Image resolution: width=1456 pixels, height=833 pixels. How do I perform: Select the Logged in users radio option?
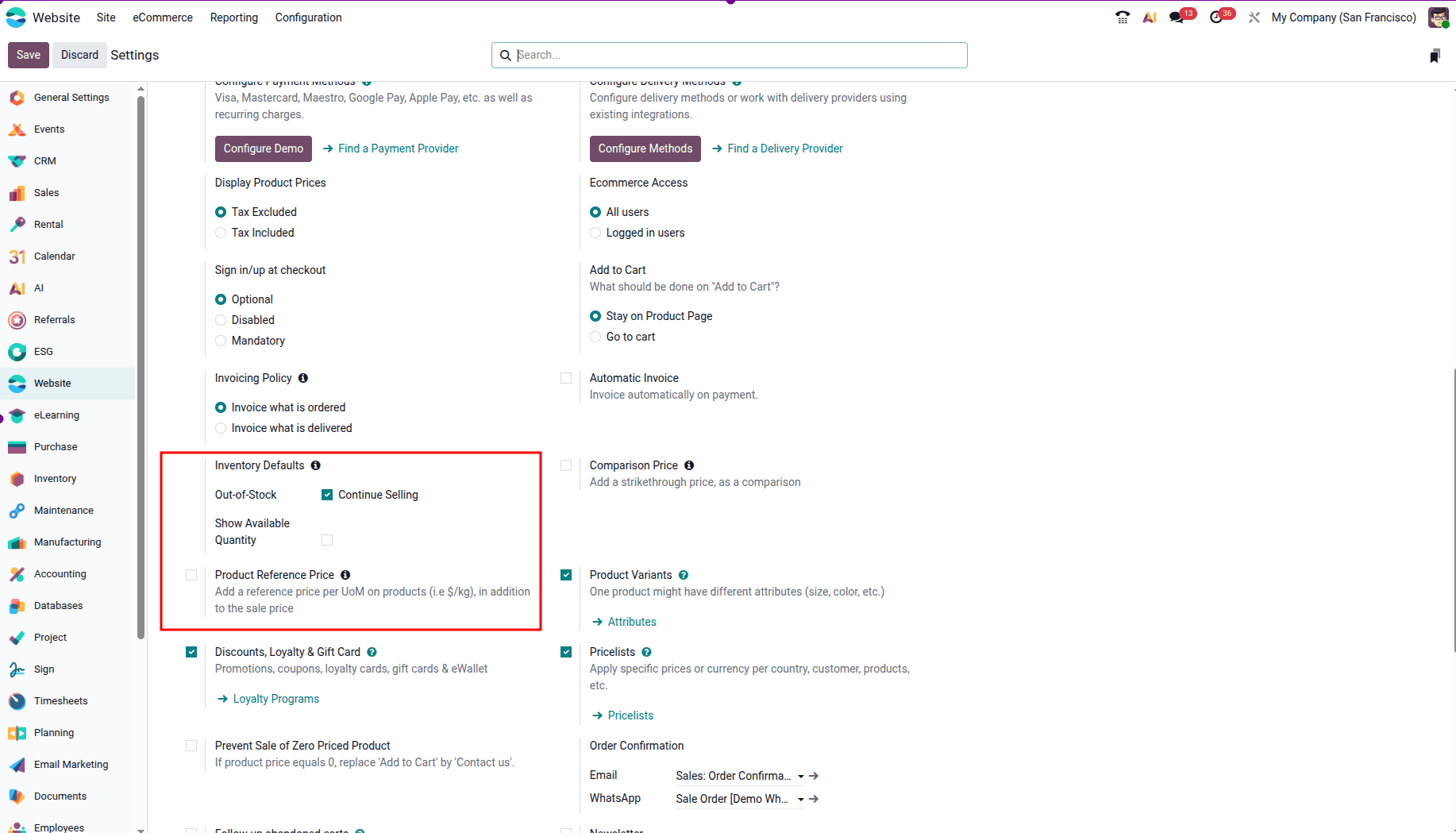(x=595, y=233)
